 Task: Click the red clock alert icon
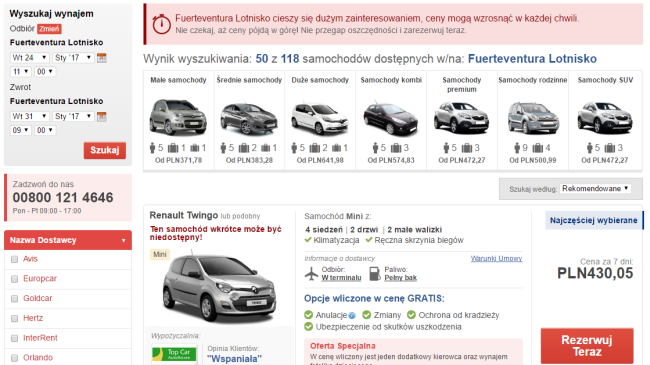click(x=161, y=24)
